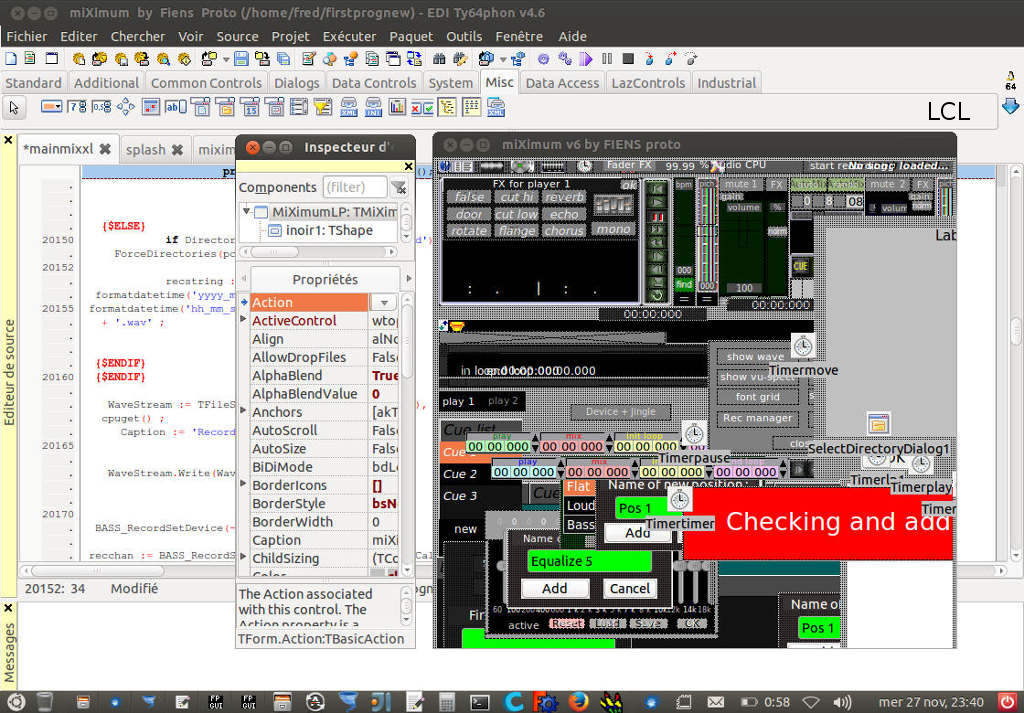Click the red pause button in transport column
1024x713 pixels.
656,216
